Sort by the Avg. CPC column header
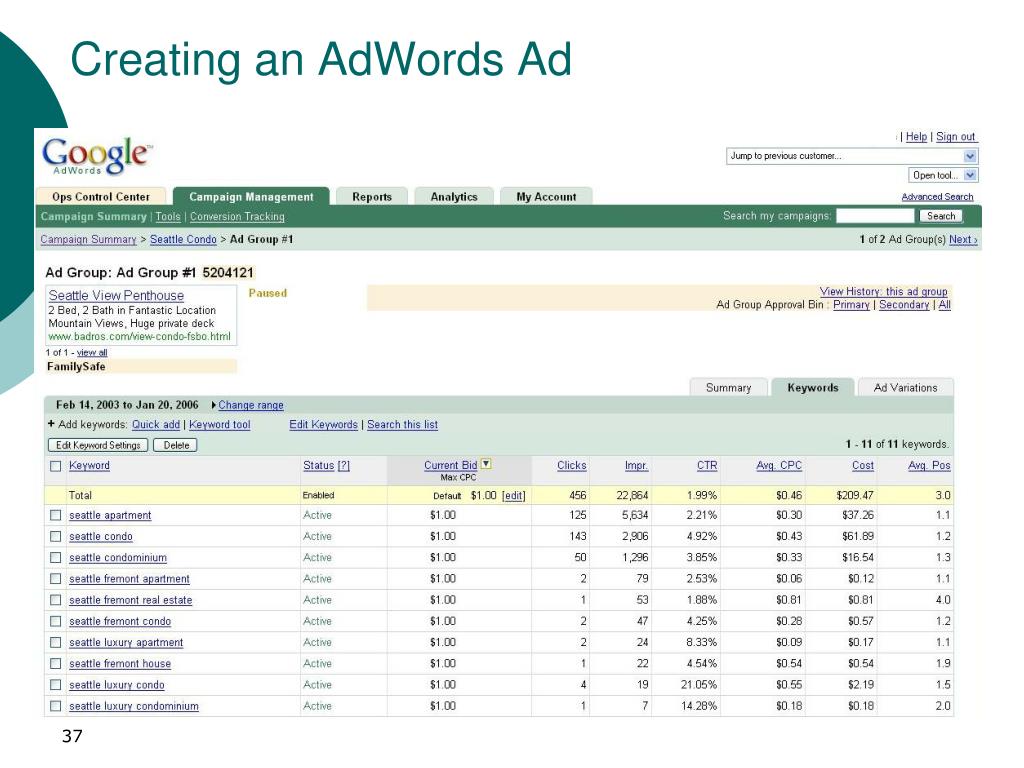 coord(778,465)
